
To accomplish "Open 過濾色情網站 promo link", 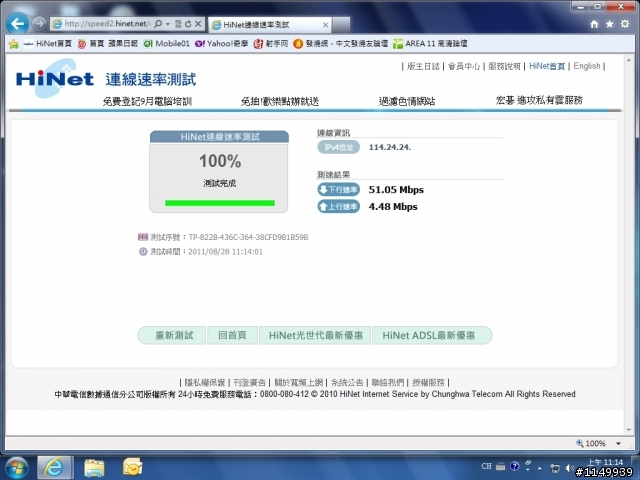I will pyautogui.click(x=407, y=101).
